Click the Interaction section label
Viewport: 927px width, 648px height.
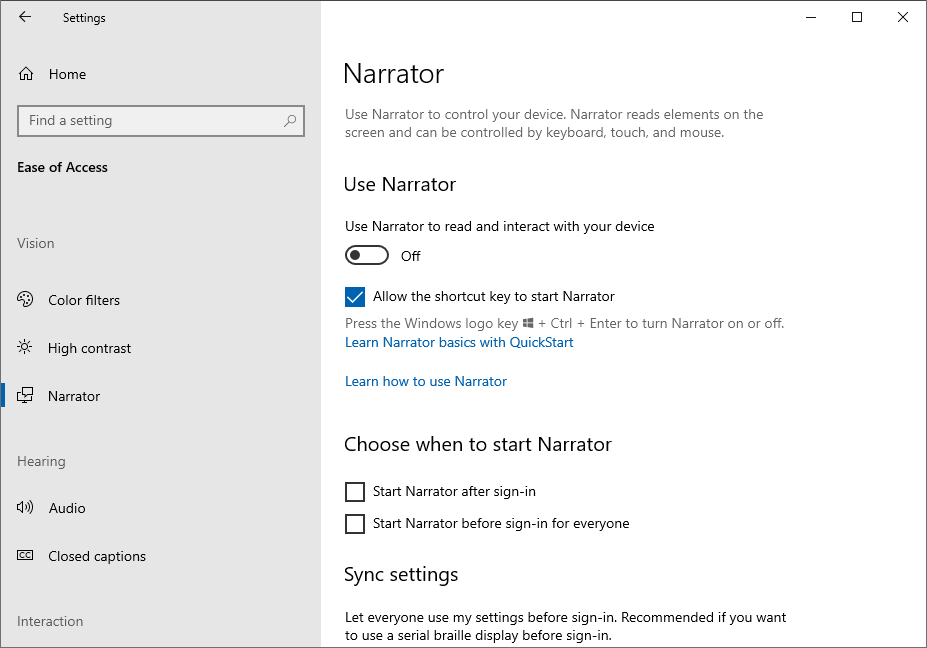50,621
